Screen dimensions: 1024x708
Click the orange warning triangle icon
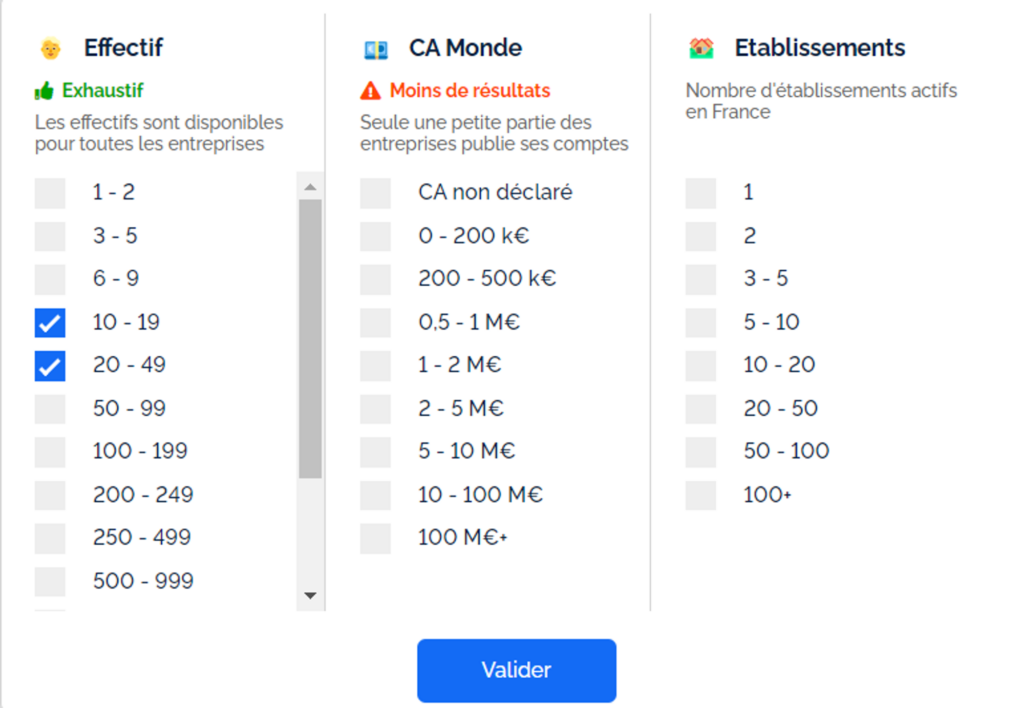[371, 91]
